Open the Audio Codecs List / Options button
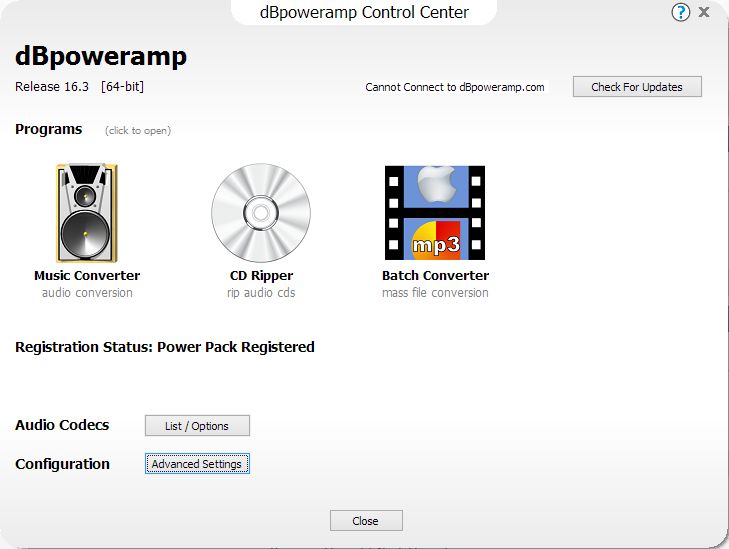Screen dimensions: 729x549 [x=197, y=426]
